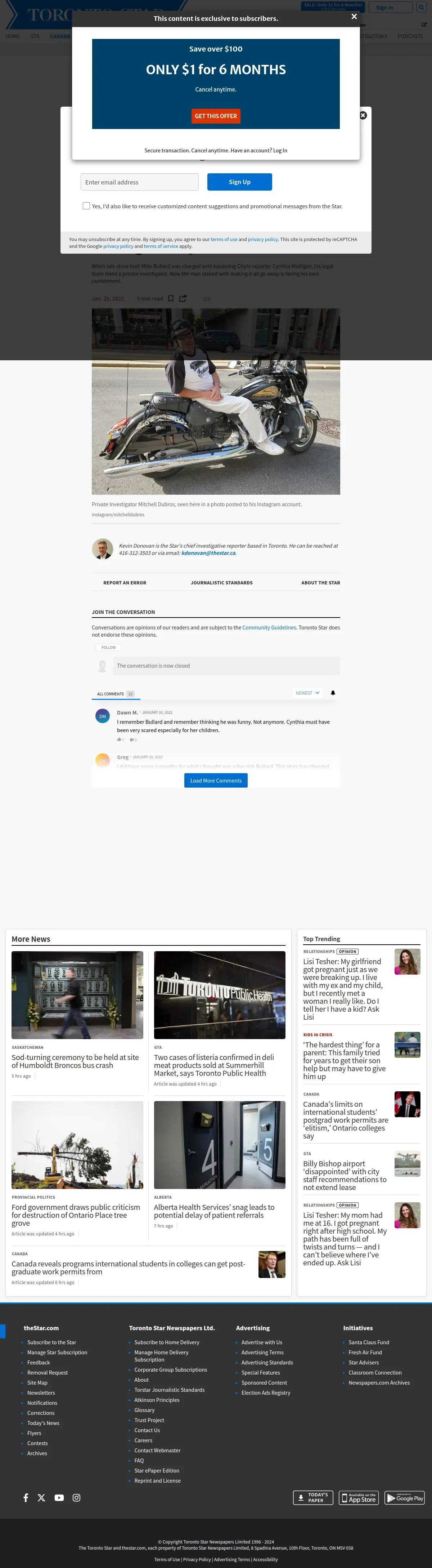Click the kdonovan@thestar.ca email link
432x1568 pixels.
pyautogui.click(x=208, y=553)
